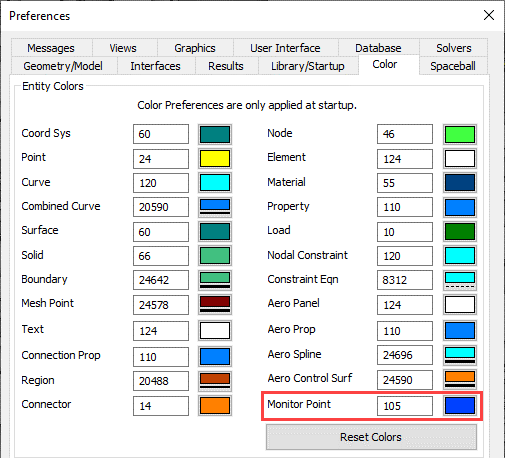Image resolution: width=505 pixels, height=458 pixels.
Task: Open the Aero Control Surf color swatch
Action: pyautogui.click(x=460, y=380)
